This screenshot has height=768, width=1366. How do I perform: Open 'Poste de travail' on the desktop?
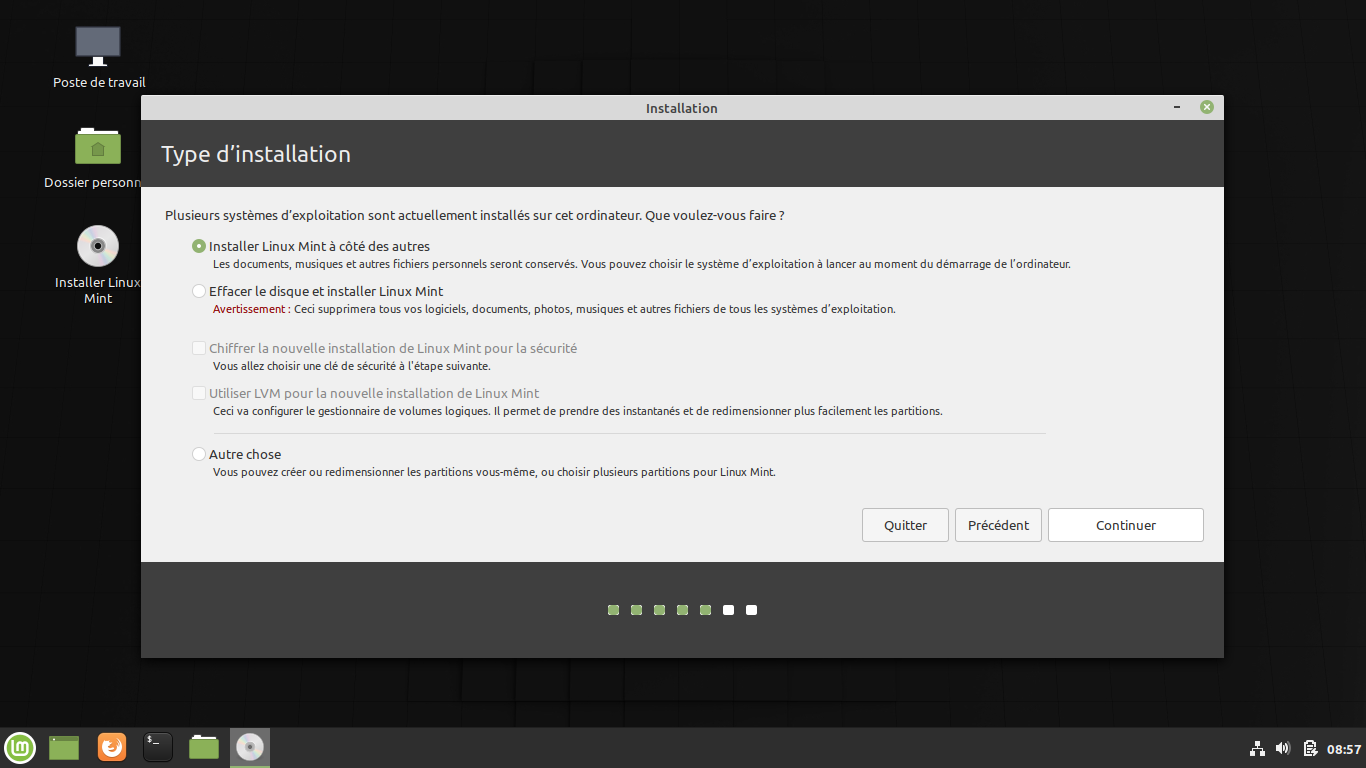(97, 45)
